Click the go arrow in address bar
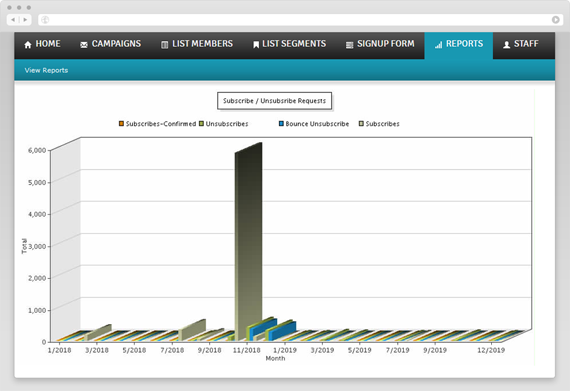570x391 pixels. 555,20
